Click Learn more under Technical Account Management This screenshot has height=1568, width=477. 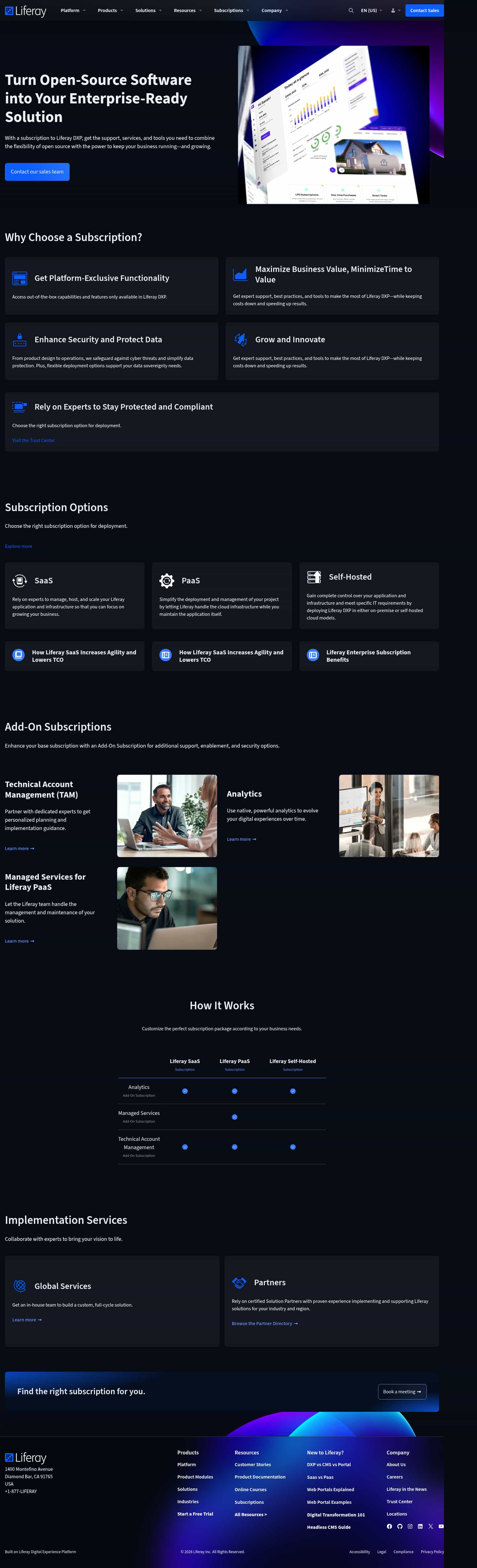(x=19, y=849)
